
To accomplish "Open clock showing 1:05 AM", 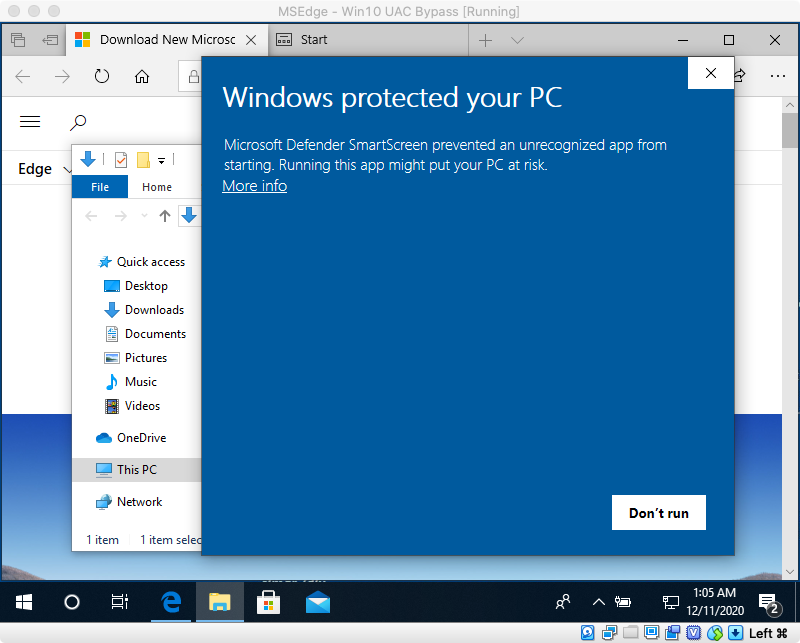I will click(715, 601).
